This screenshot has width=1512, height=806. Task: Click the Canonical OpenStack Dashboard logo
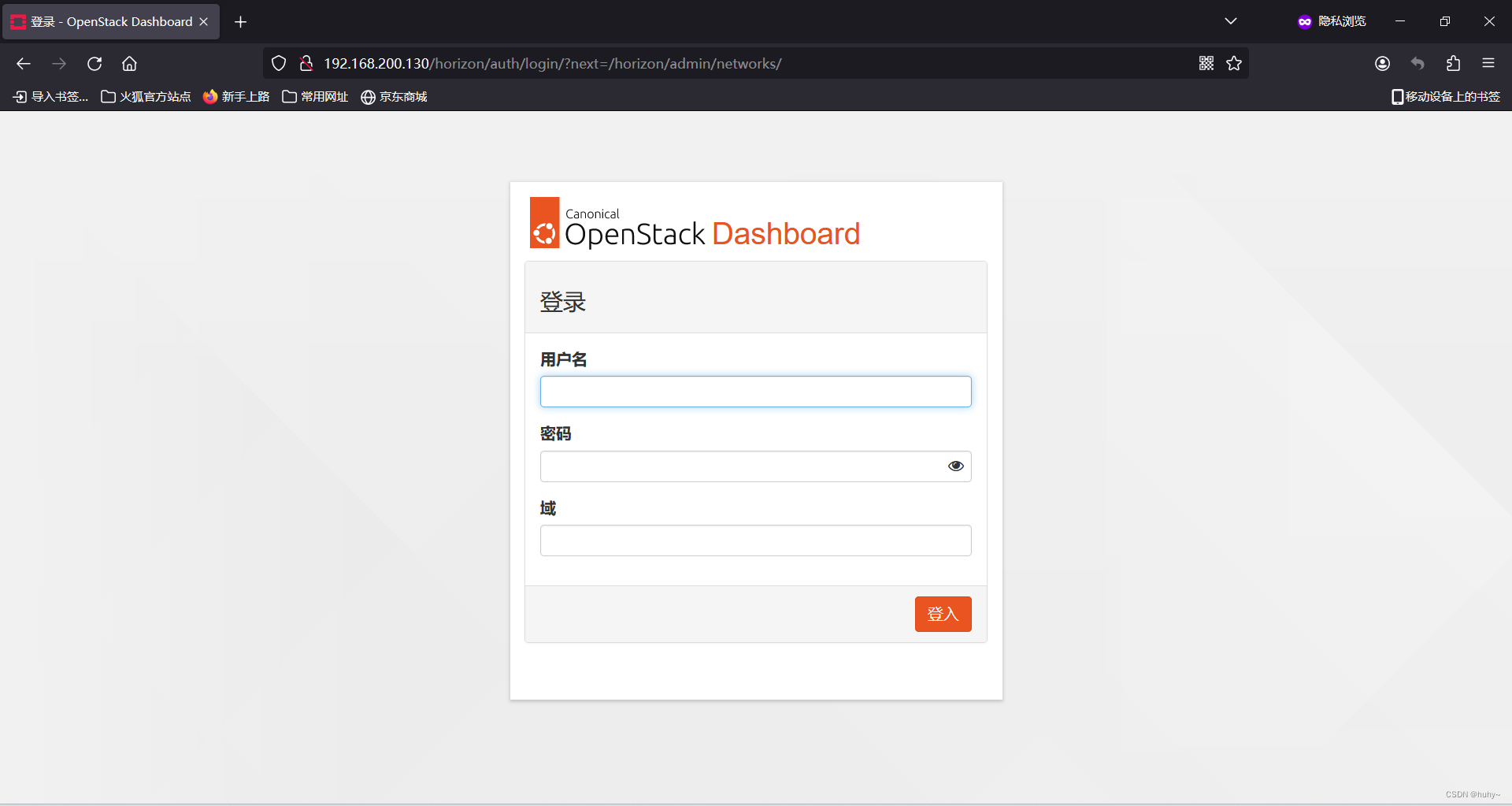tap(695, 223)
